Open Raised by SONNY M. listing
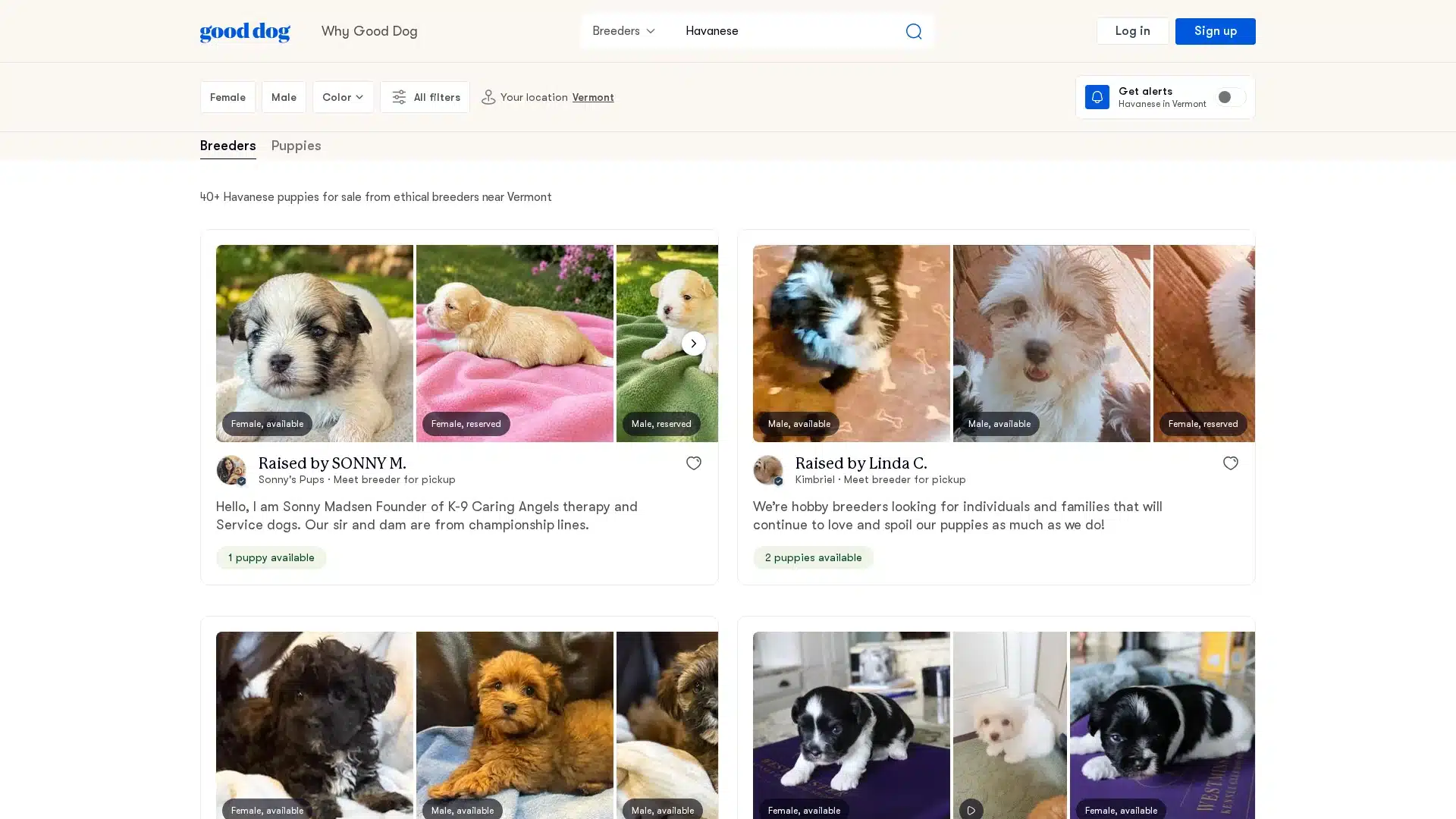 tap(332, 463)
